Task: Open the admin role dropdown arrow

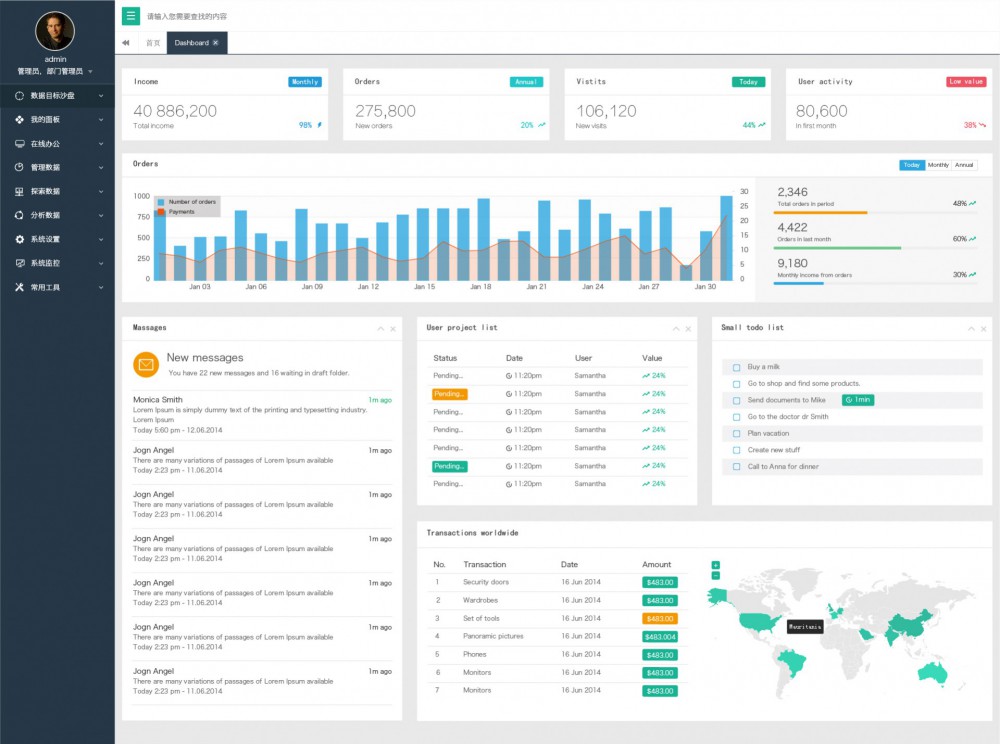Action: tap(90, 72)
